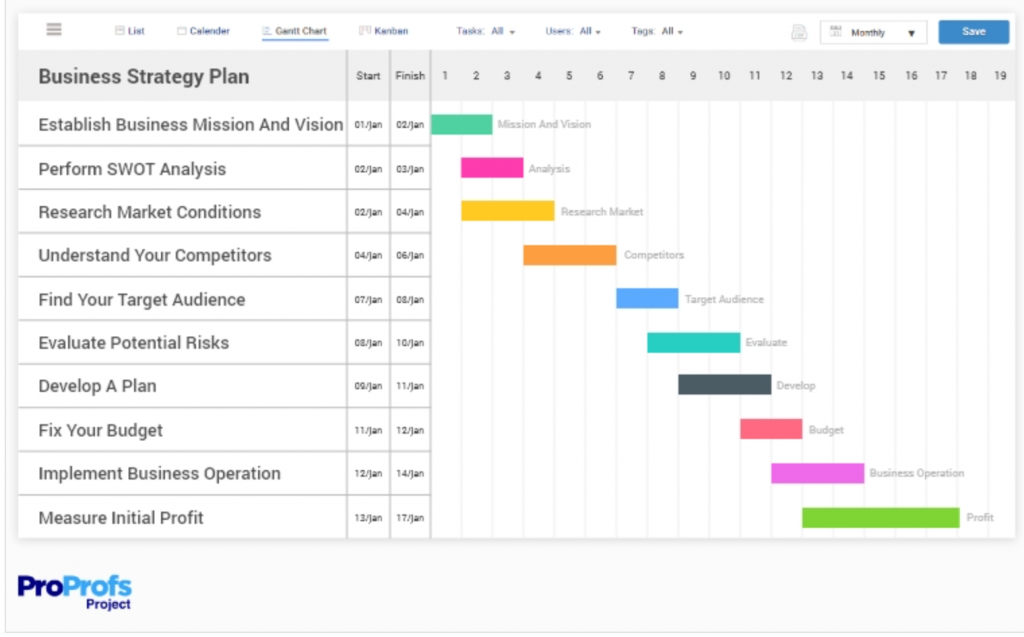
Task: Click task Establish Business Mission And Vision
Action: coord(191,124)
